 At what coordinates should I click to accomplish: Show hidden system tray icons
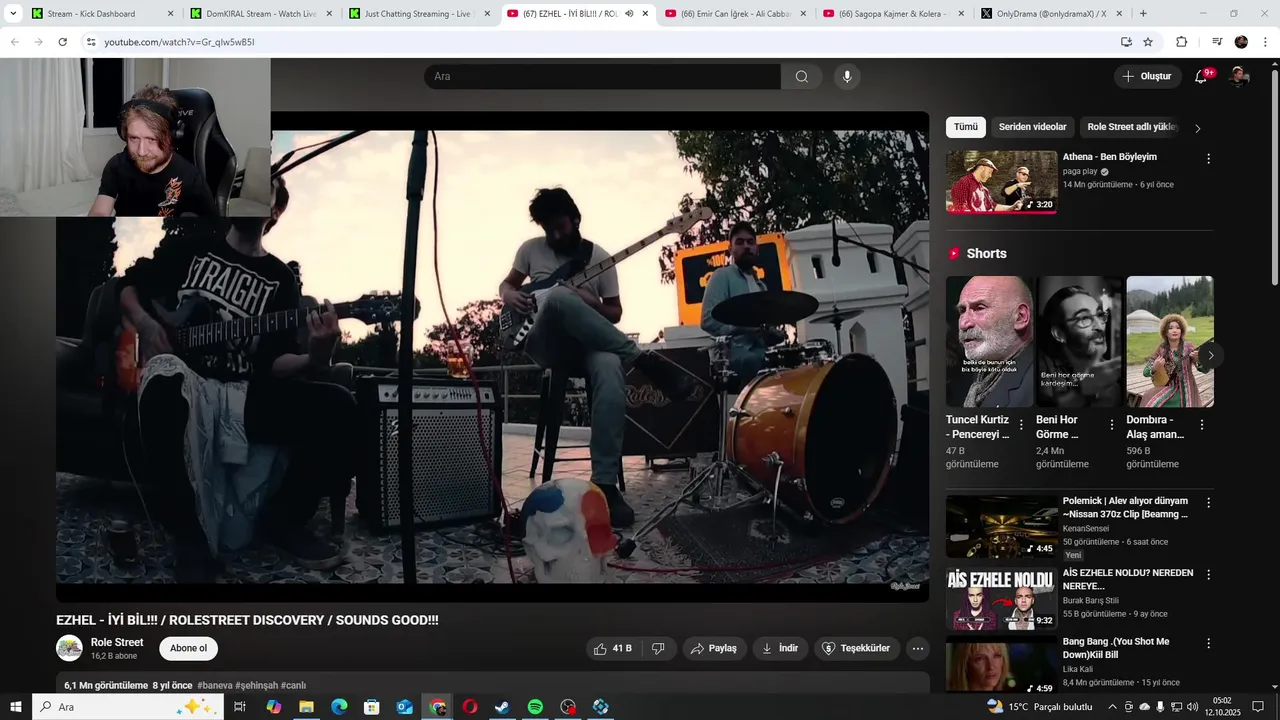(1111, 707)
